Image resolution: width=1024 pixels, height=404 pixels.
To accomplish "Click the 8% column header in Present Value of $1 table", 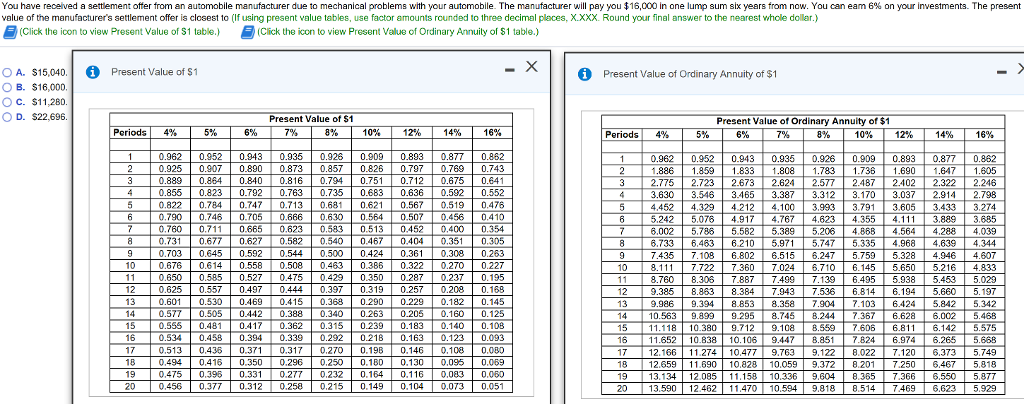I will click(x=332, y=132).
